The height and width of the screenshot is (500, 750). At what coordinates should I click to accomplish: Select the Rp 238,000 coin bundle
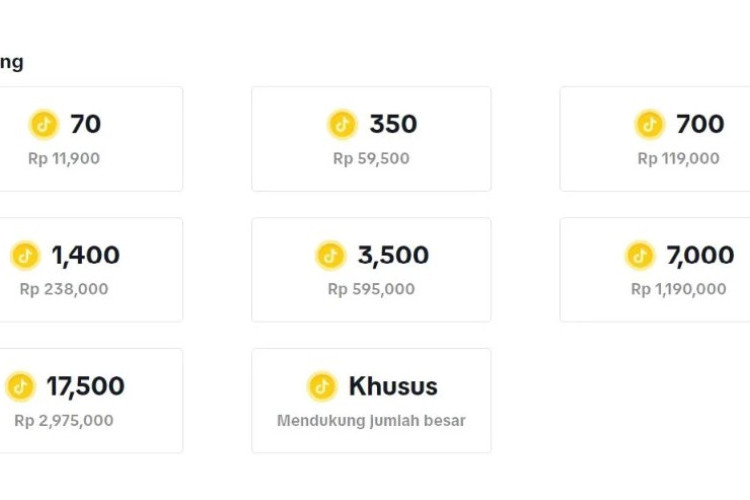click(64, 289)
